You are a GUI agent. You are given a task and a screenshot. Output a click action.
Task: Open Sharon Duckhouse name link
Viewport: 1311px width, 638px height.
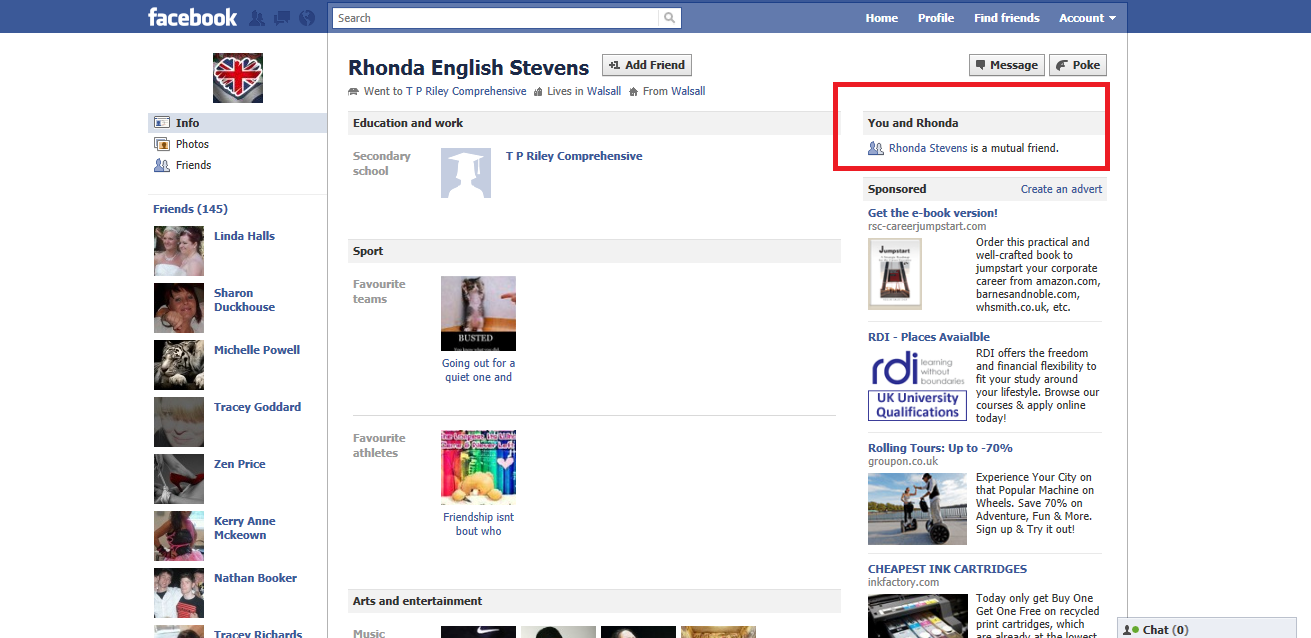tap(244, 300)
